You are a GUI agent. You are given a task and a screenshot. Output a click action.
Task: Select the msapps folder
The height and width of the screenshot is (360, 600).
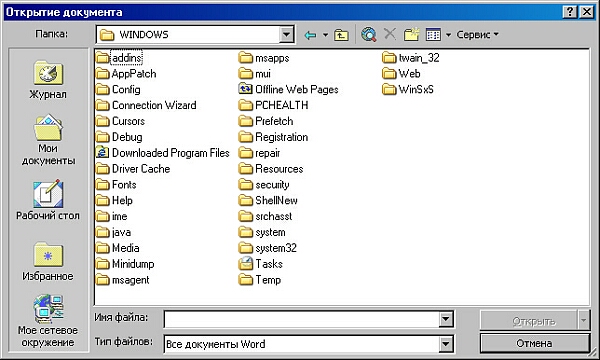[264, 58]
